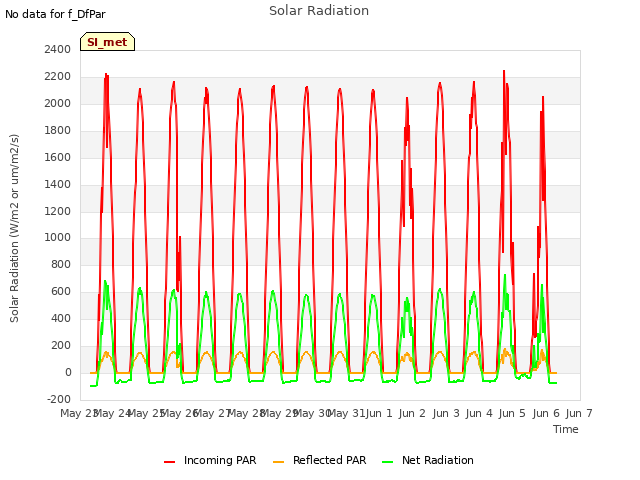
Task: Click the 0 y-axis tick label
Action: pos(68,372)
